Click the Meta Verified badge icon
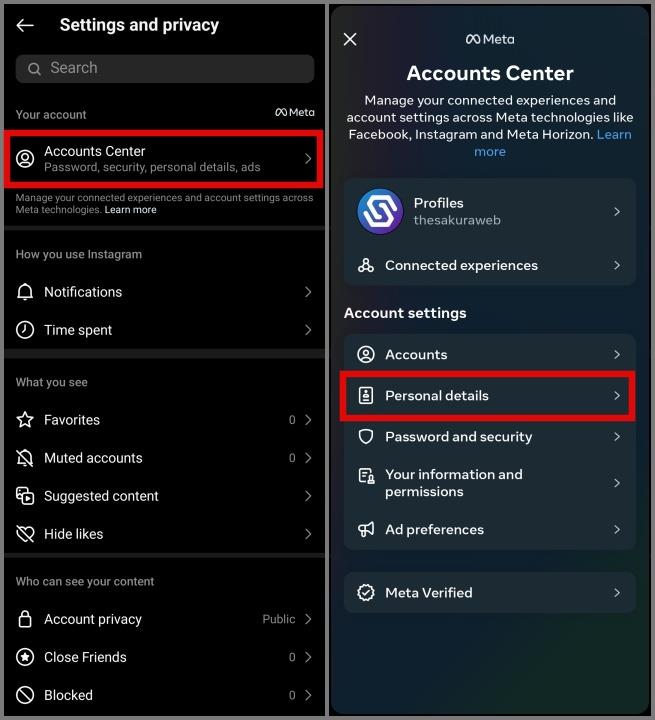The height and width of the screenshot is (720, 655). click(x=366, y=592)
